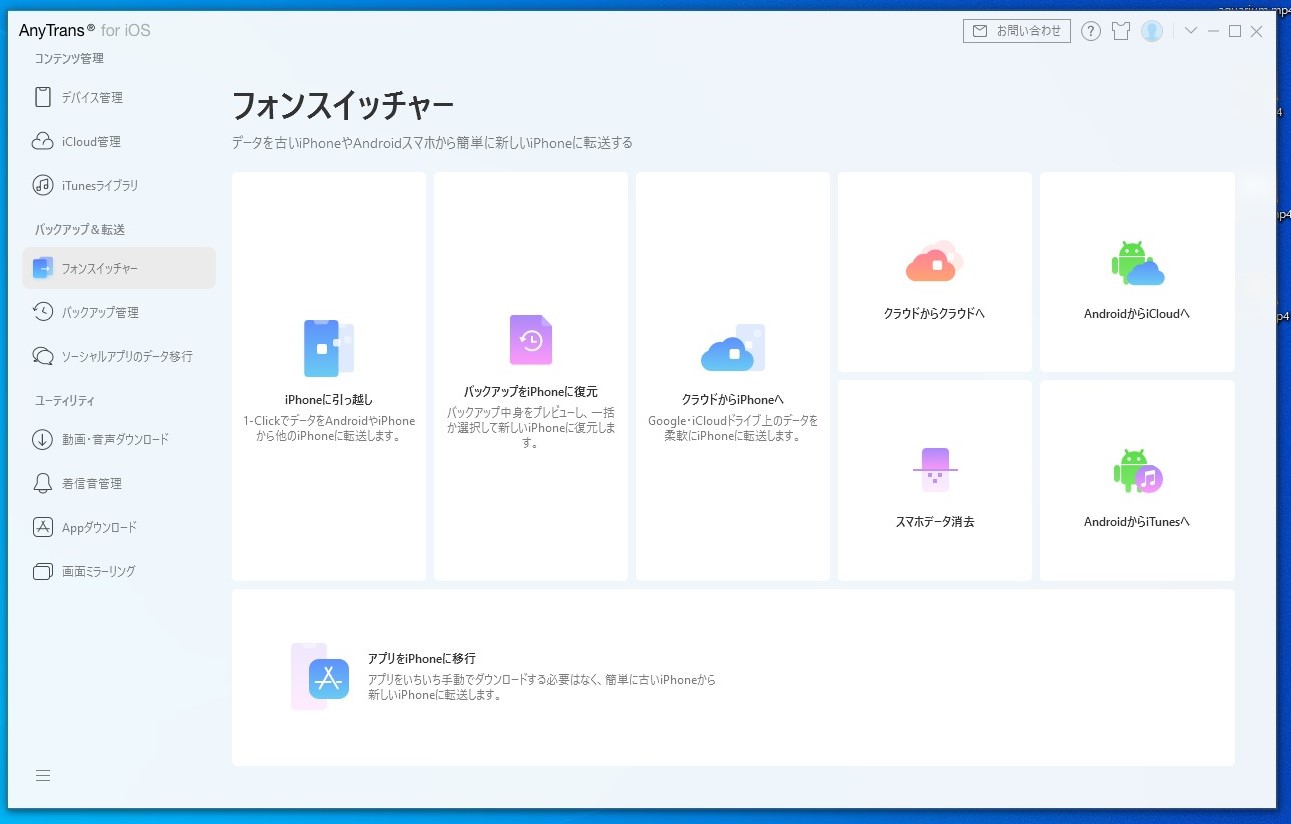The height and width of the screenshot is (824, 1291).
Task: Click the クラウドからiPhoneへ blue cloud icon
Action: click(733, 348)
